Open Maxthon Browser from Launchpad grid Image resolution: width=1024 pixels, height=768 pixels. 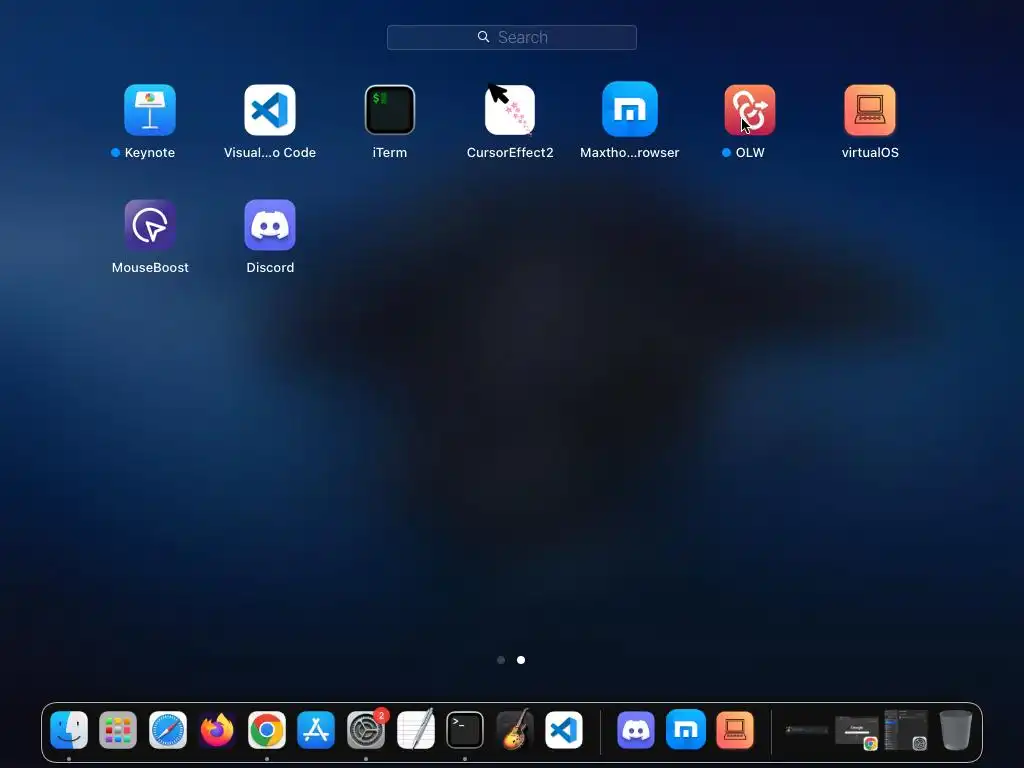tap(630, 110)
